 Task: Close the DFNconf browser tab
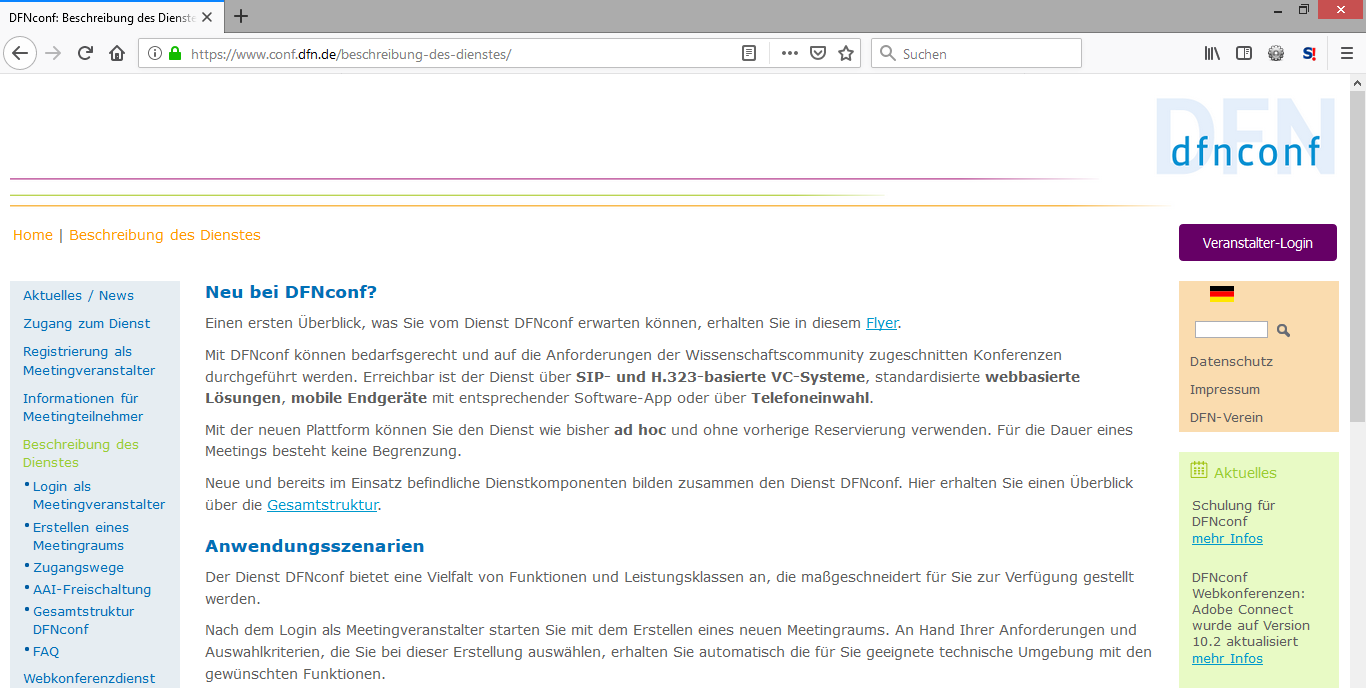207,17
